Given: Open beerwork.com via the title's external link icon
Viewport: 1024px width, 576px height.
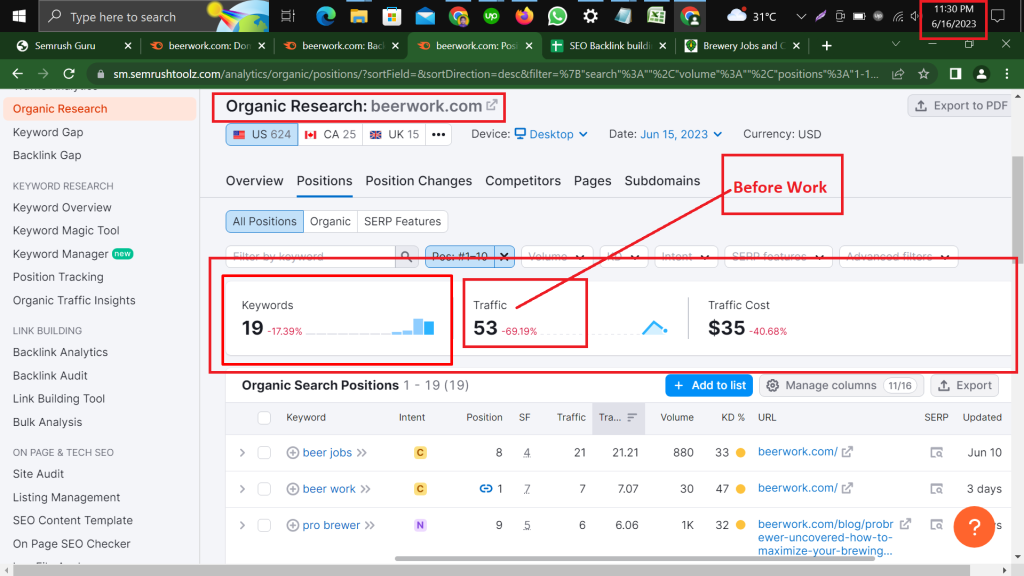Looking at the screenshot, I should coord(492,105).
